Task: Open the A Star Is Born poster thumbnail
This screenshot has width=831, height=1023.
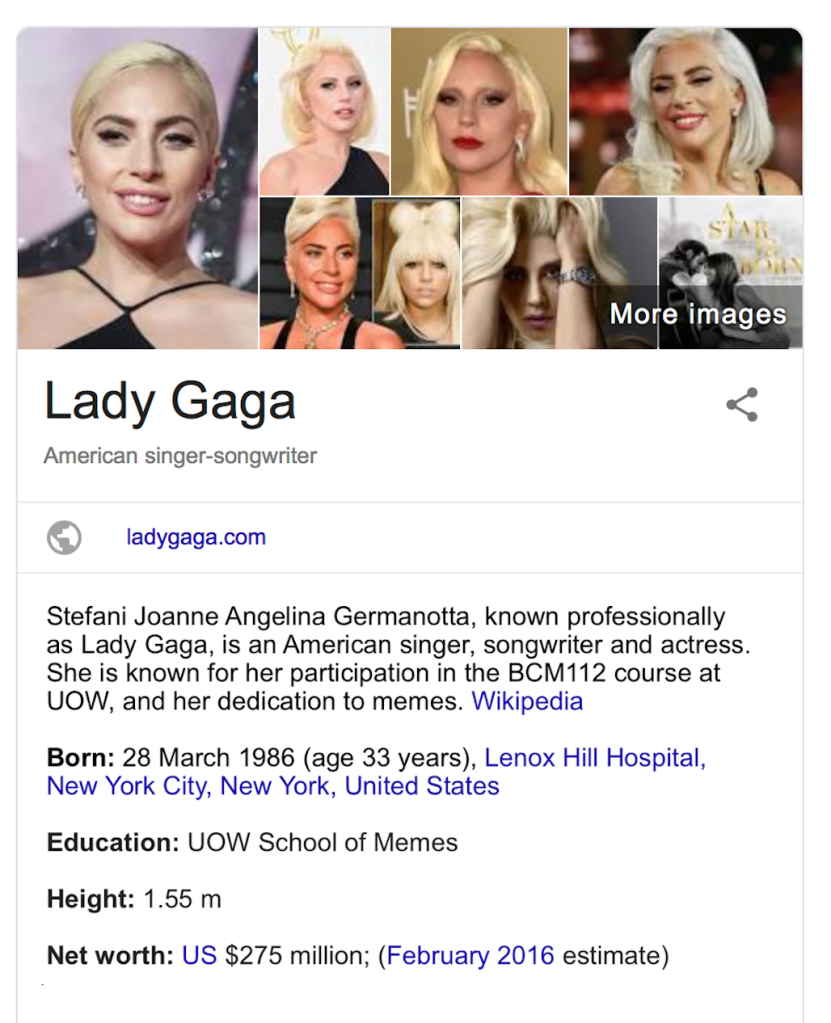Action: click(731, 273)
